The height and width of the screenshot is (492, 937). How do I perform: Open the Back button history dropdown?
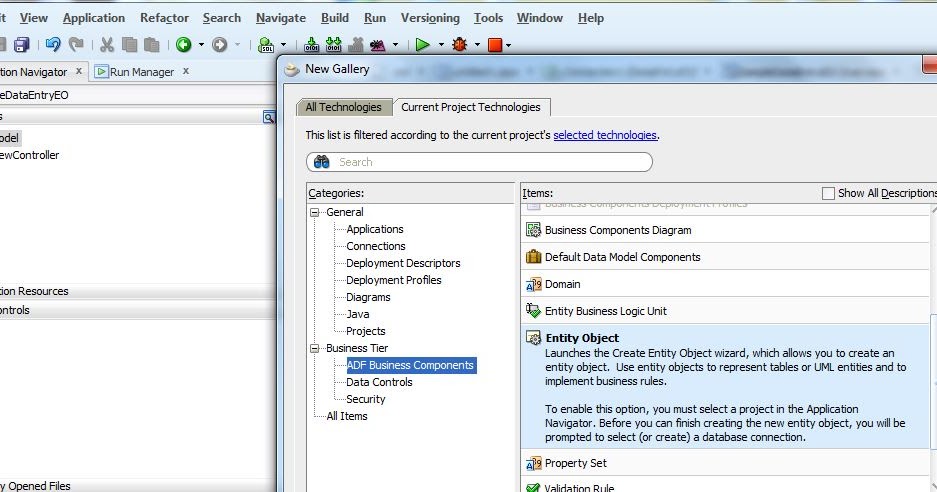point(201,45)
